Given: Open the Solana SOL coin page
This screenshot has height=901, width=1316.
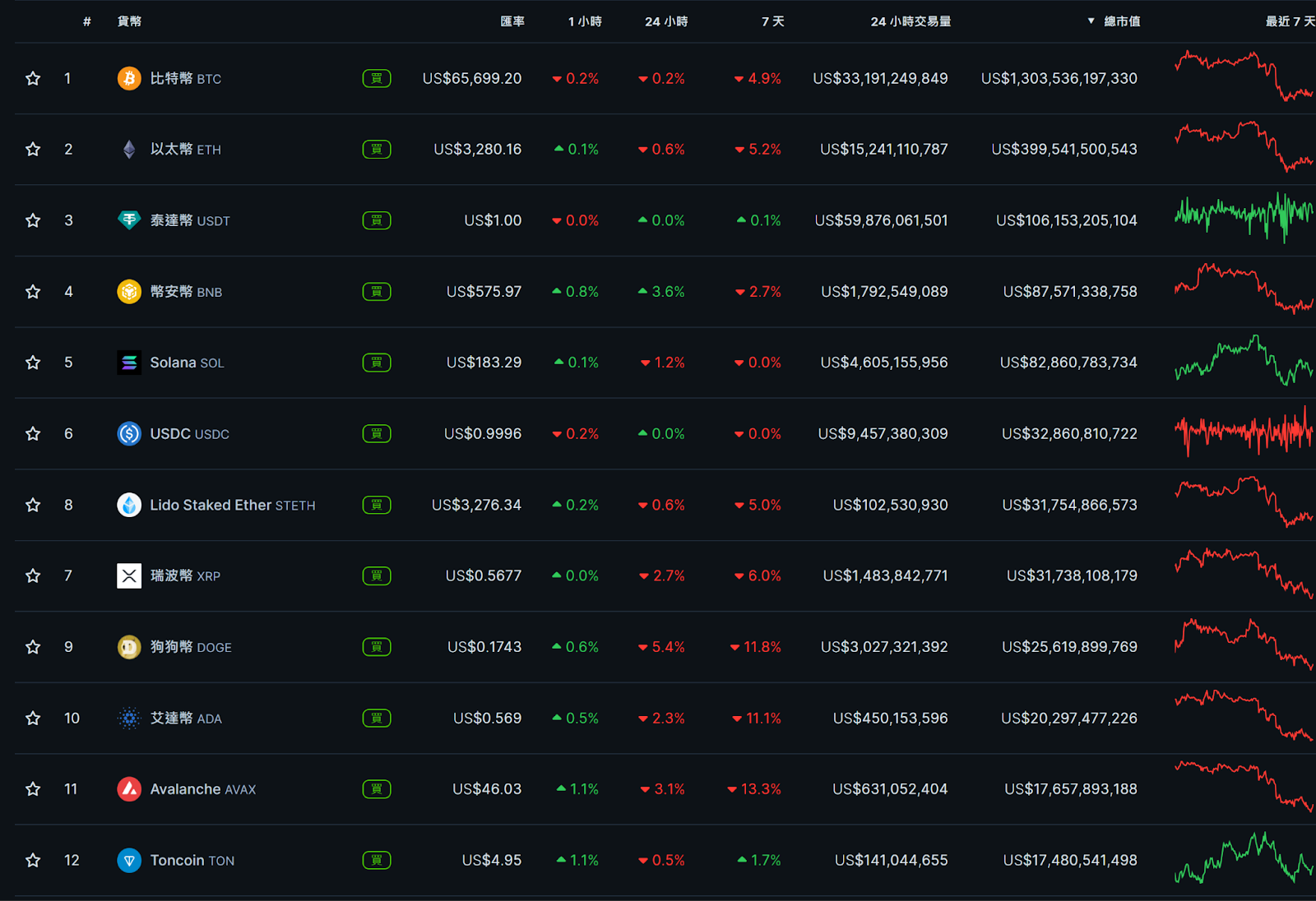Looking at the screenshot, I should (x=187, y=363).
